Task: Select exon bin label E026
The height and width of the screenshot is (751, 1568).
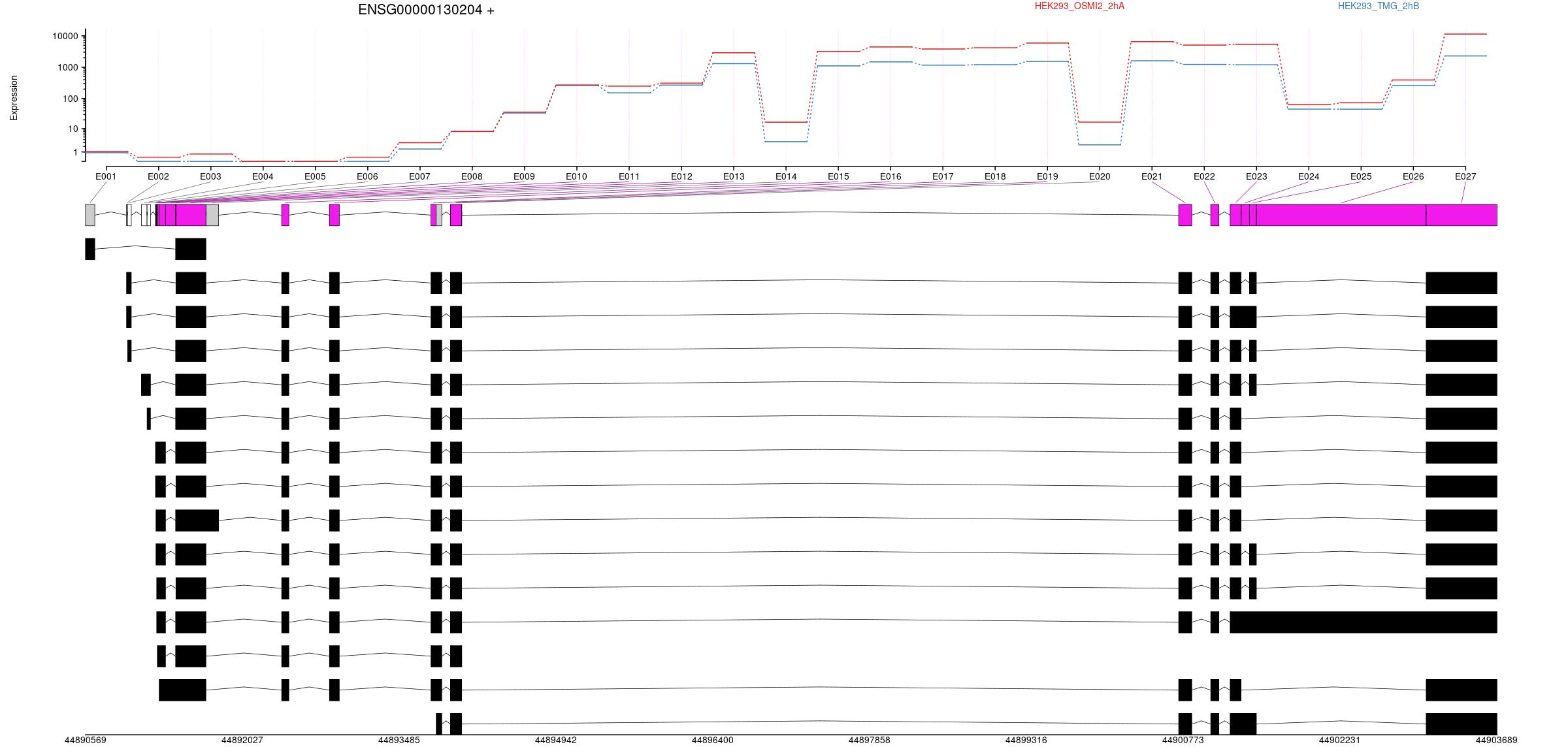Action: [x=1413, y=176]
